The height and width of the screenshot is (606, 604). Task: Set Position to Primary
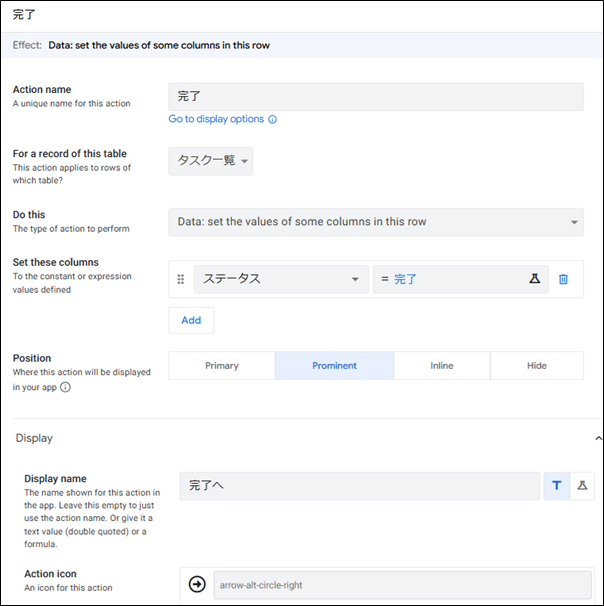click(x=222, y=366)
